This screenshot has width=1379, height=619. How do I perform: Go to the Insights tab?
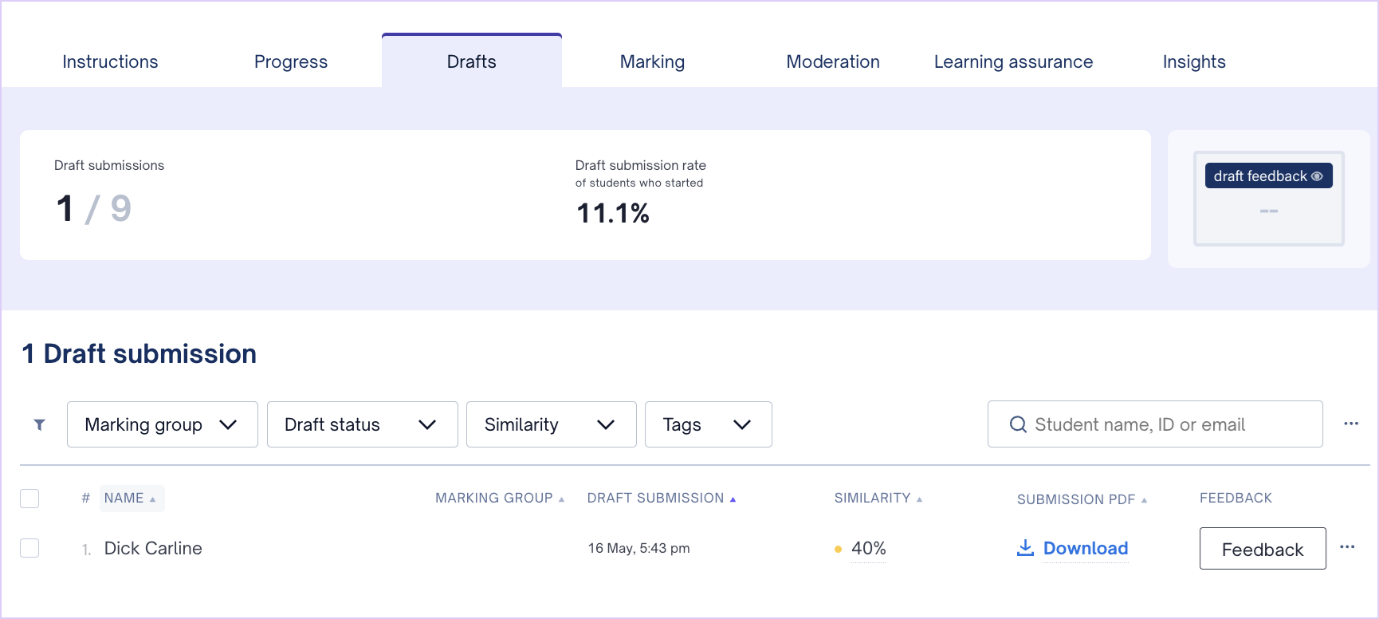coord(1193,62)
